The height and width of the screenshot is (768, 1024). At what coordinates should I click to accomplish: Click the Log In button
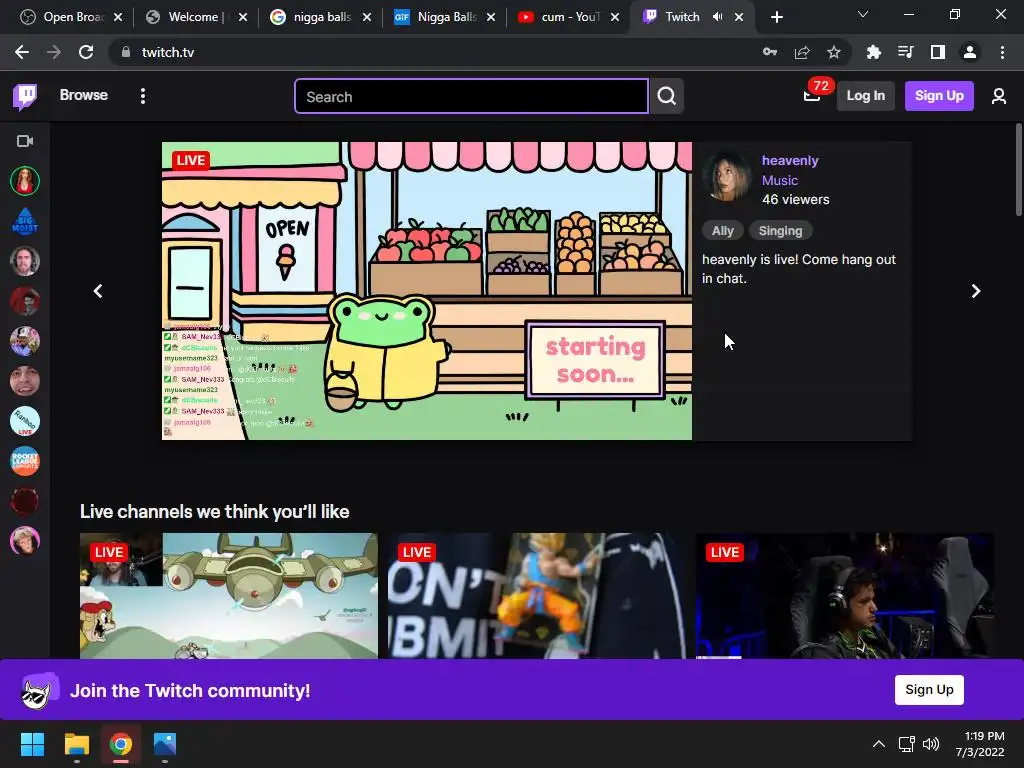point(865,96)
